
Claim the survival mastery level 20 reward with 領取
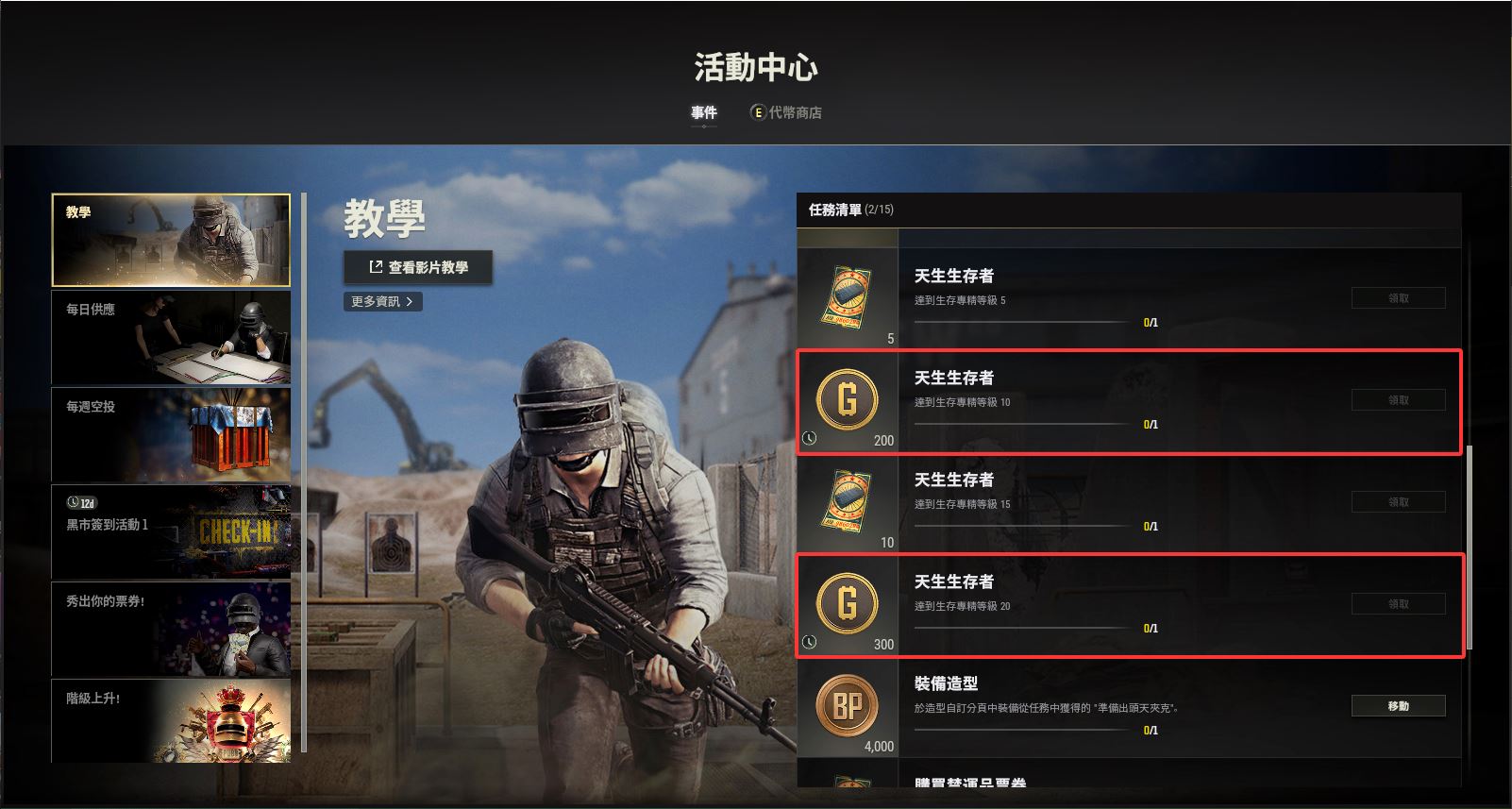pos(1398,604)
